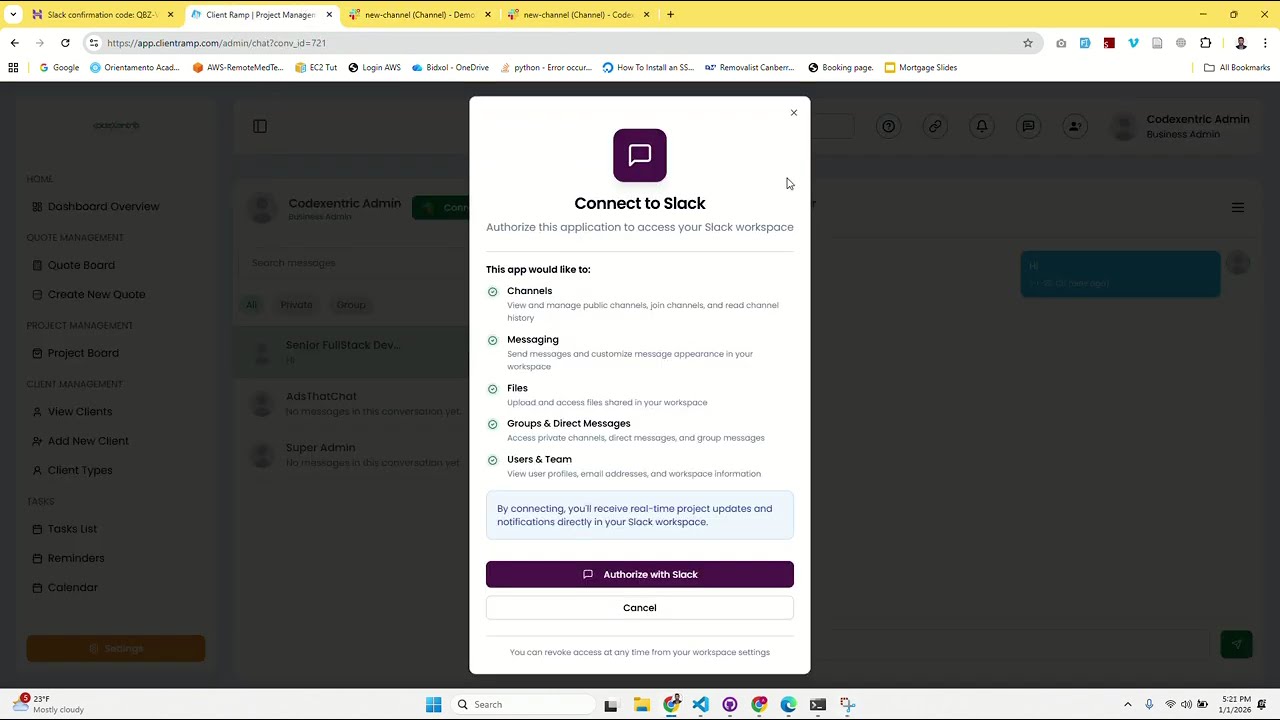Show hidden system tray icons
Viewport: 1280px width, 720px height.
coord(1128,705)
